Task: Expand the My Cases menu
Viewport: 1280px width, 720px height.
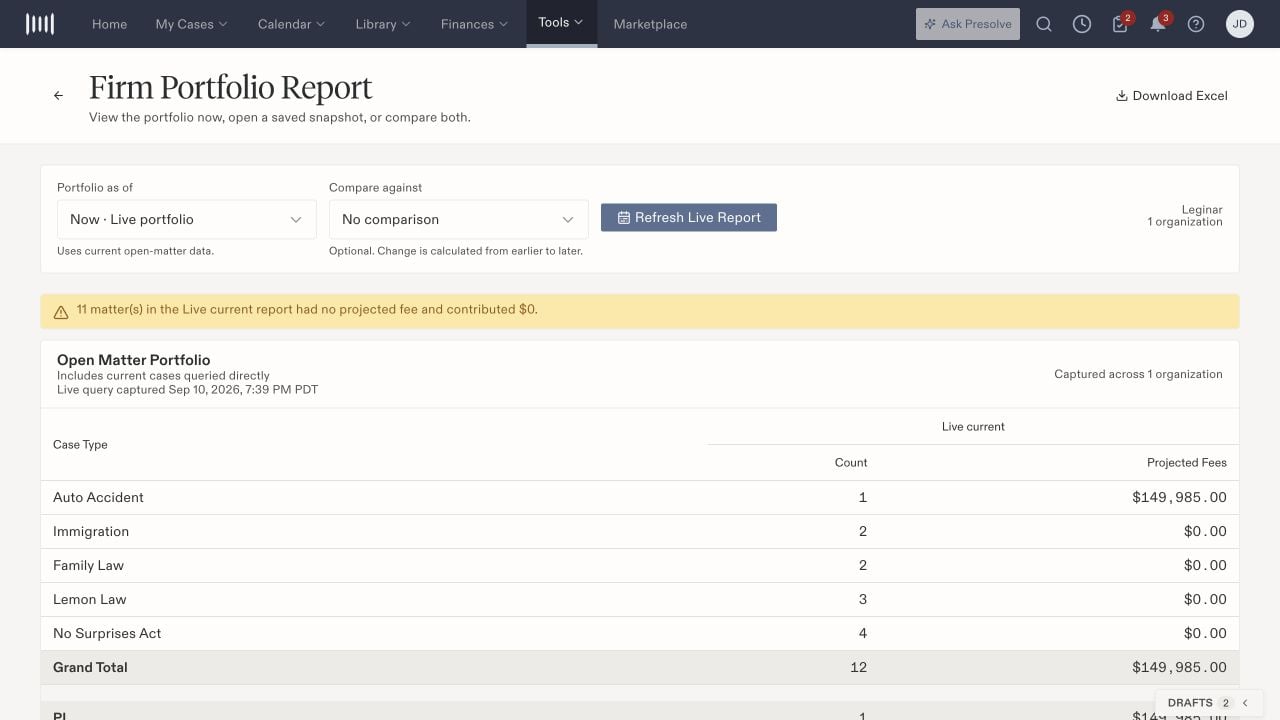Action: pyautogui.click(x=191, y=24)
